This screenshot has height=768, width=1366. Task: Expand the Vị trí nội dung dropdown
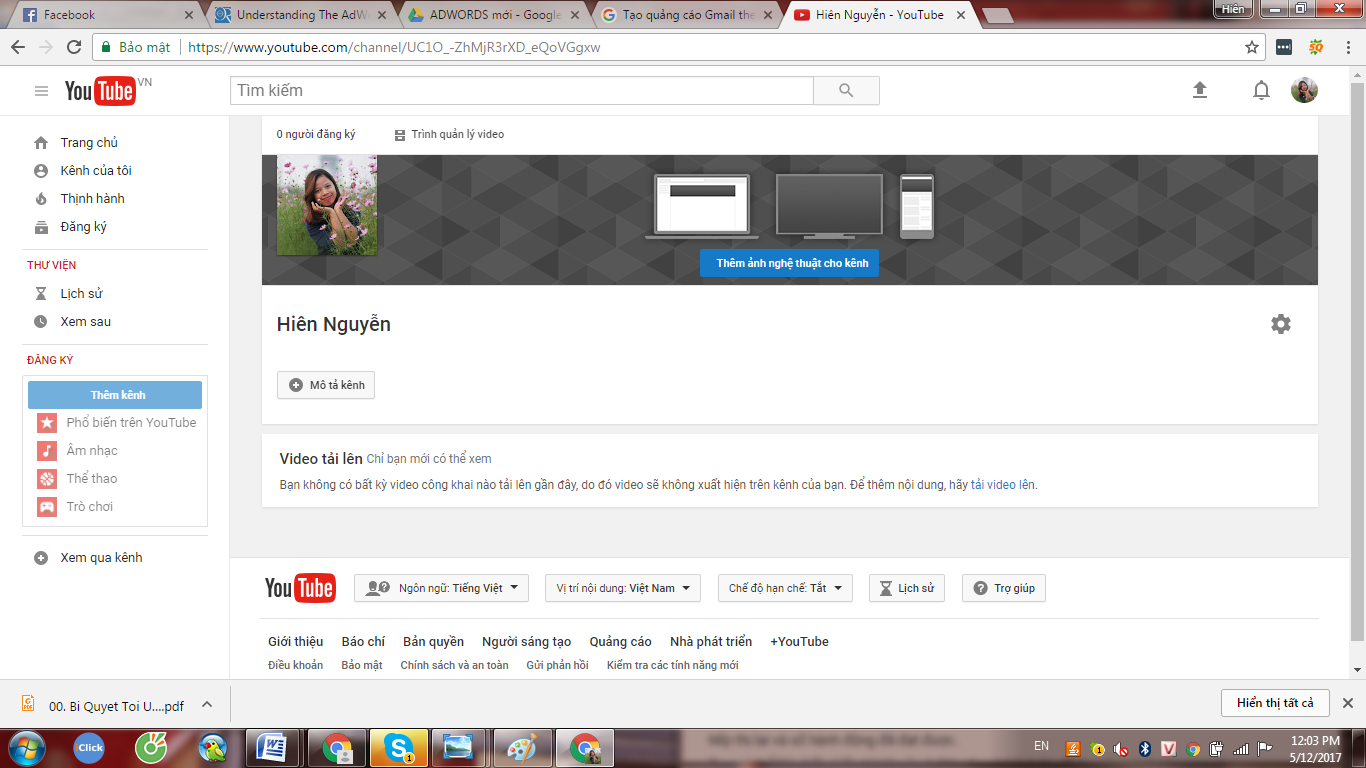(x=622, y=588)
